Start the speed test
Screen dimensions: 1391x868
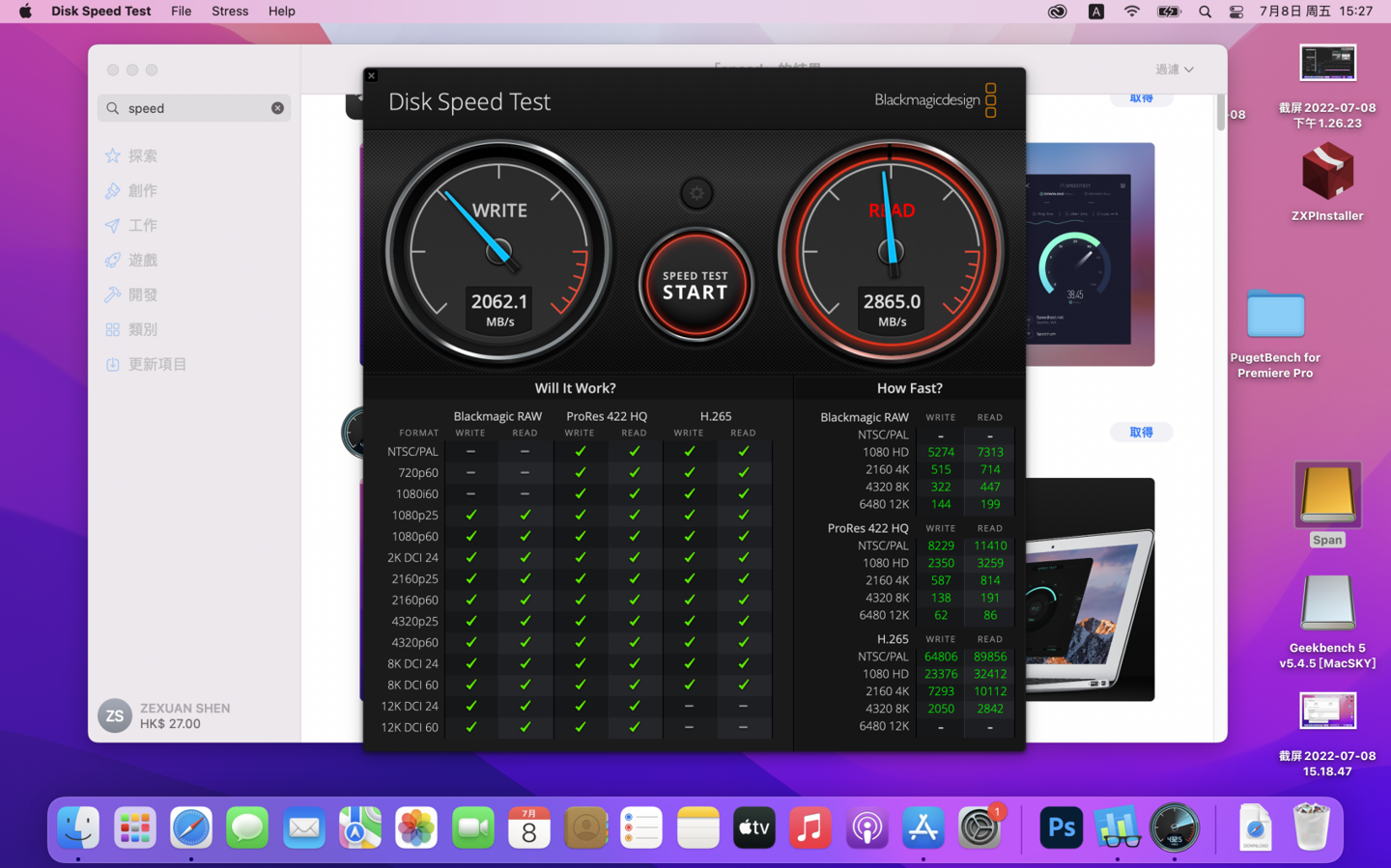[695, 285]
